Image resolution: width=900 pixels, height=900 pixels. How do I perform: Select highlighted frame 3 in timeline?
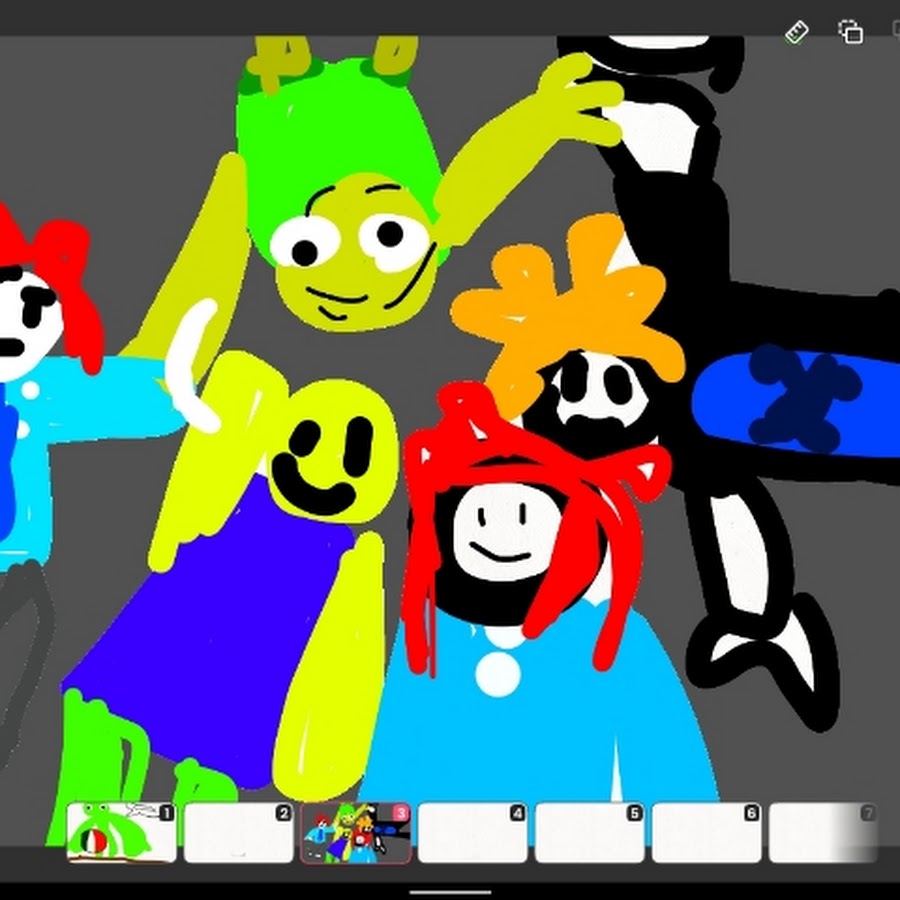point(356,832)
